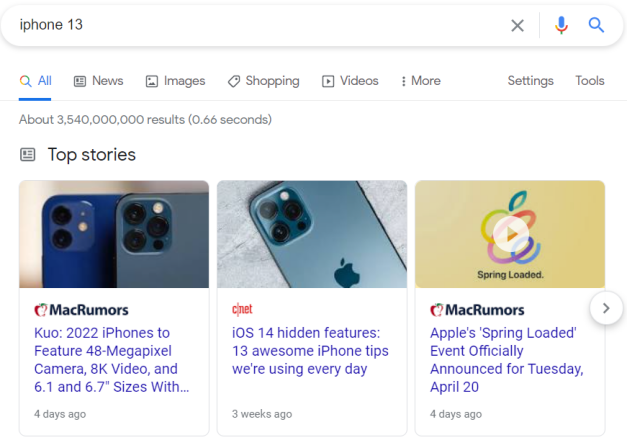This screenshot has width=627, height=440.
Task: Expand the More search options menu
Action: pyautogui.click(x=421, y=81)
